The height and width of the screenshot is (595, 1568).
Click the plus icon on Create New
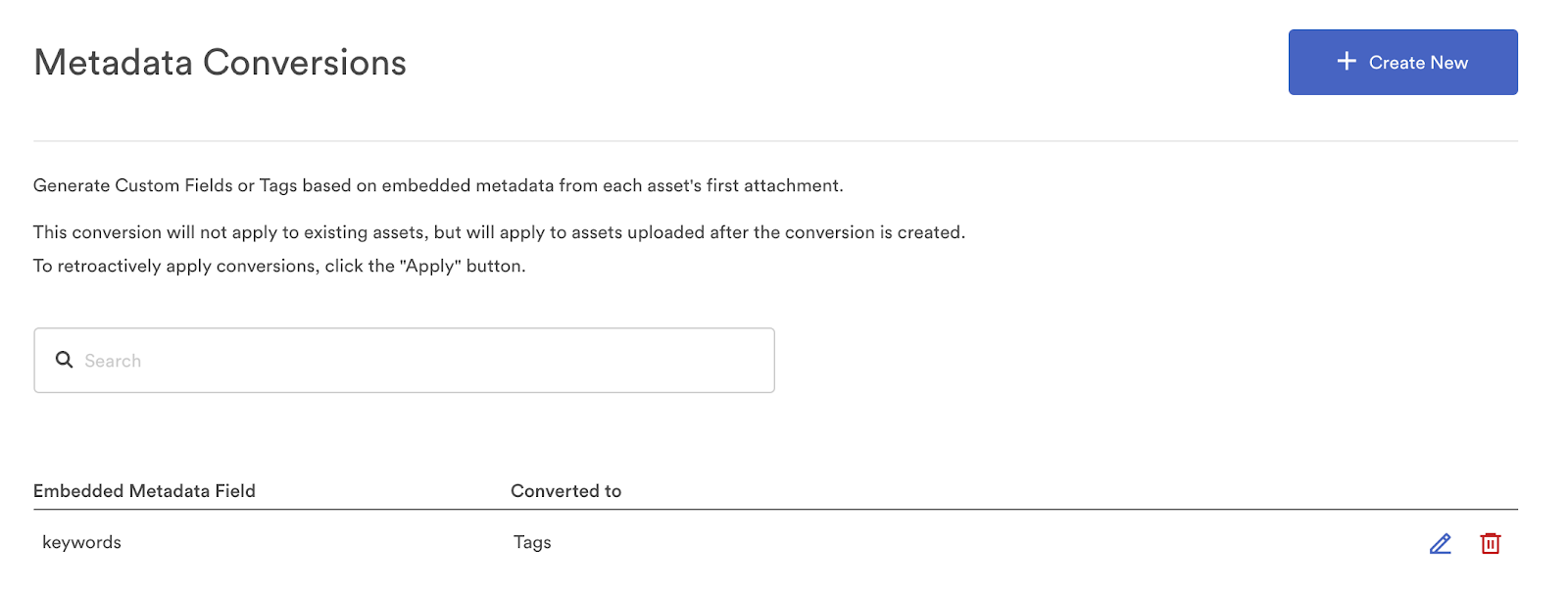coord(1347,62)
